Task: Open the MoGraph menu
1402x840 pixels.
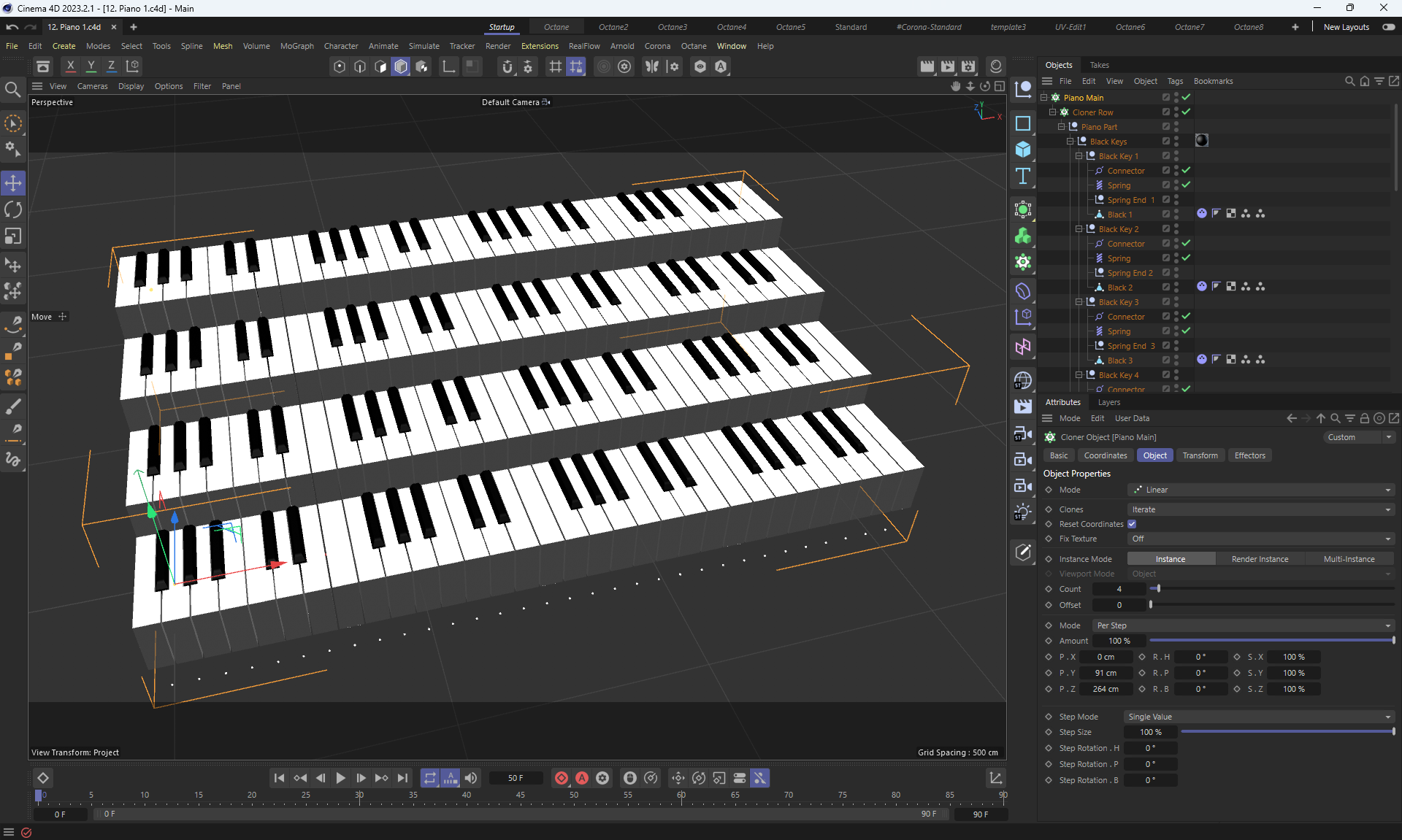Action: point(296,46)
